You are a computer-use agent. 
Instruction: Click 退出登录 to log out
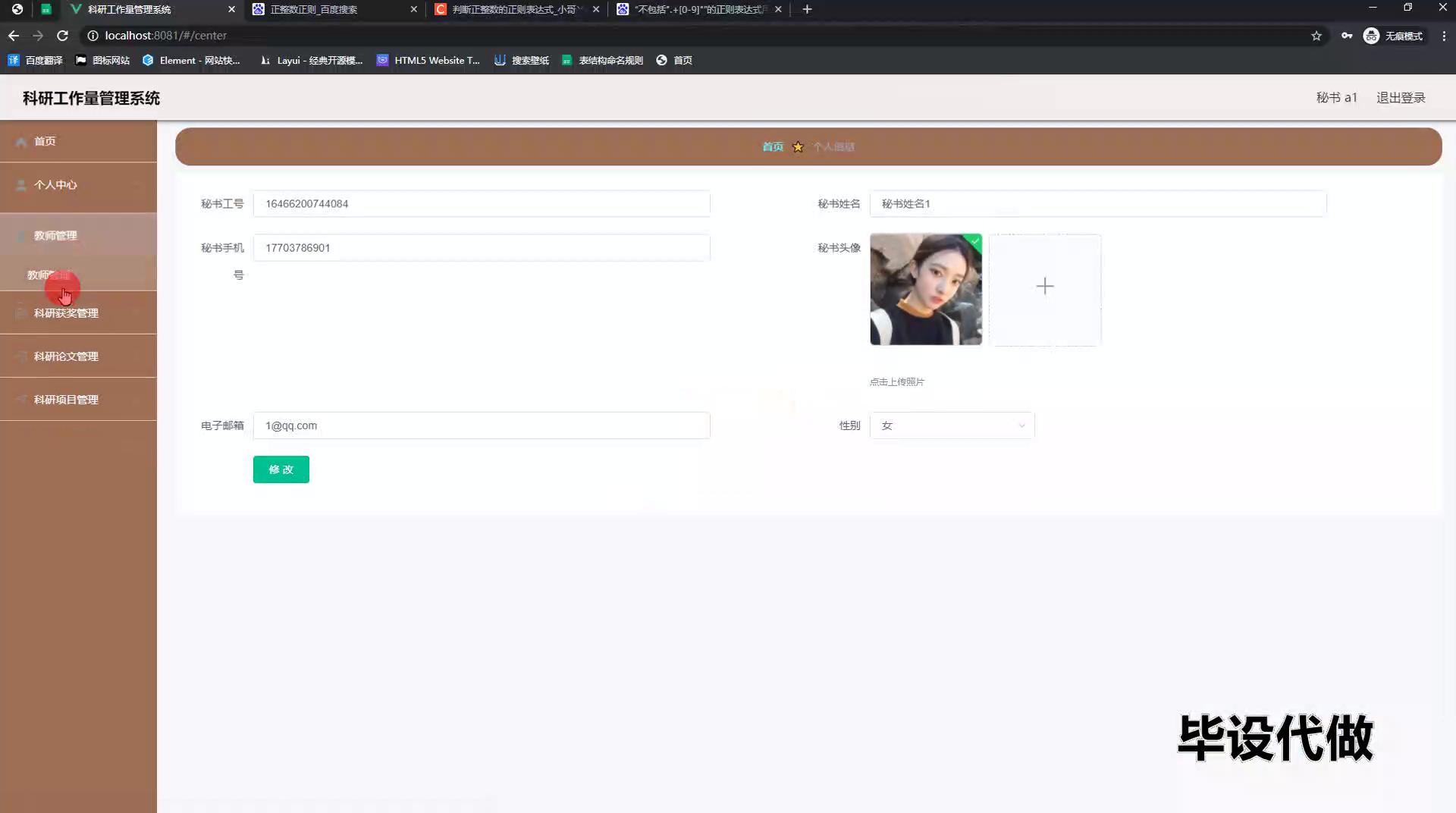tap(1401, 98)
